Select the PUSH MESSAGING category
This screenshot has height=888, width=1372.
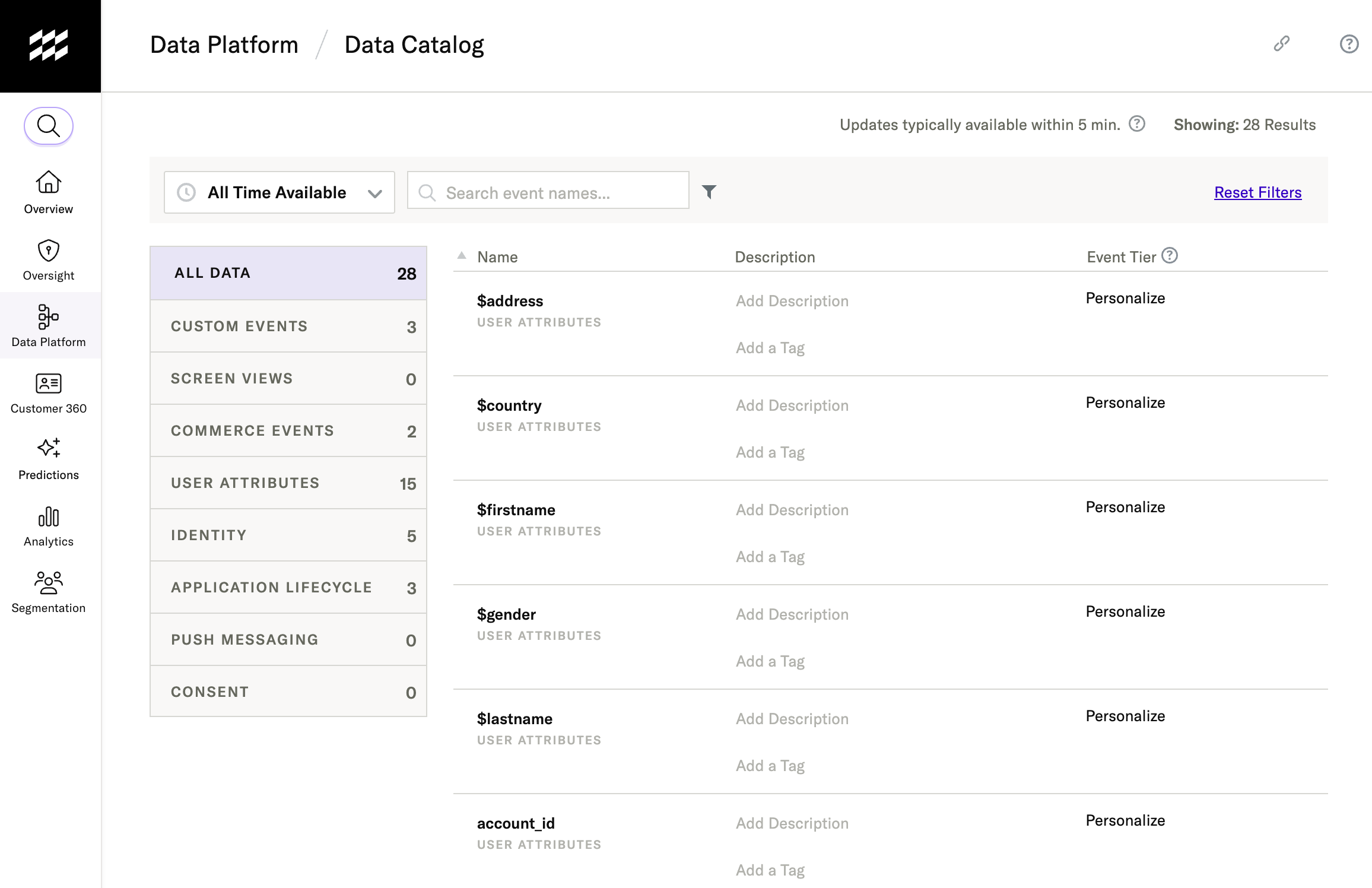tap(288, 639)
